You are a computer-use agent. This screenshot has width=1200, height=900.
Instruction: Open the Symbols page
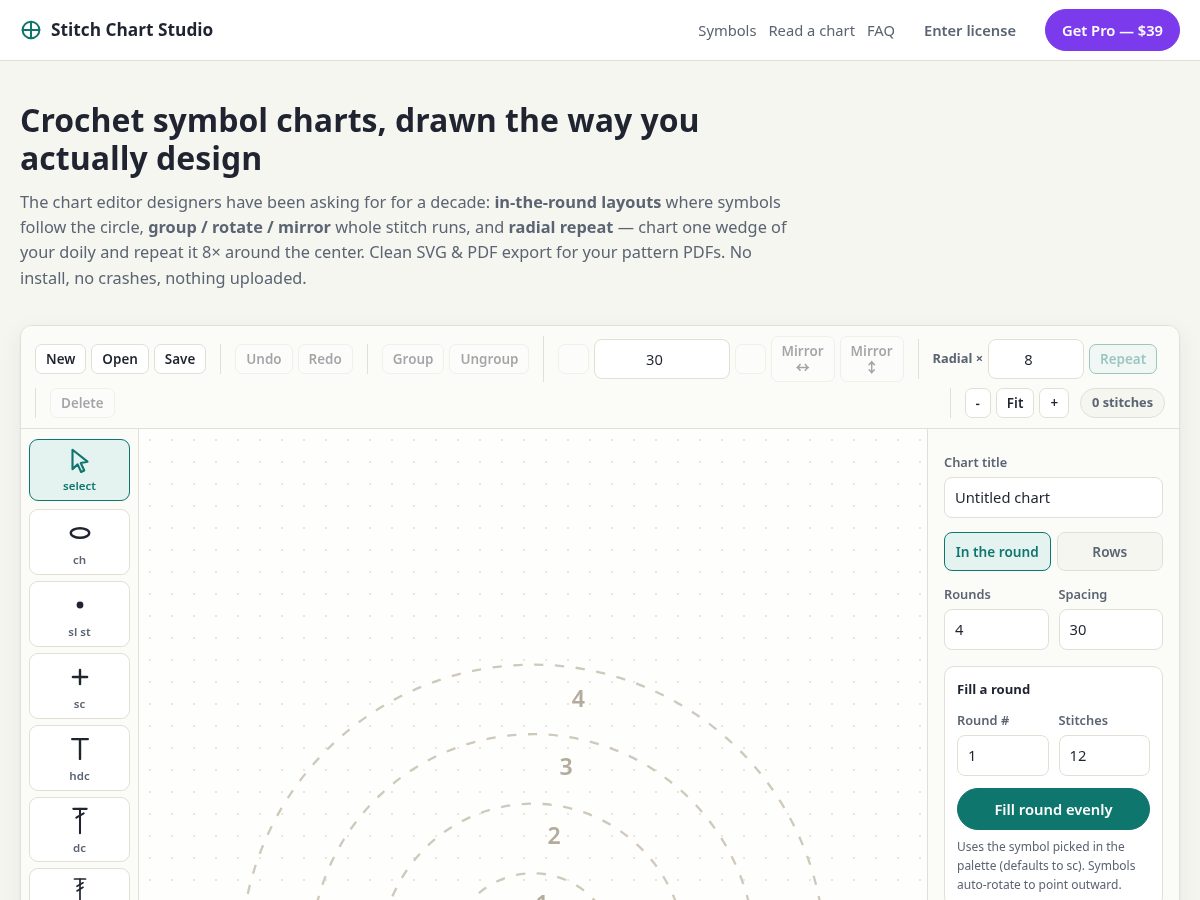(727, 31)
